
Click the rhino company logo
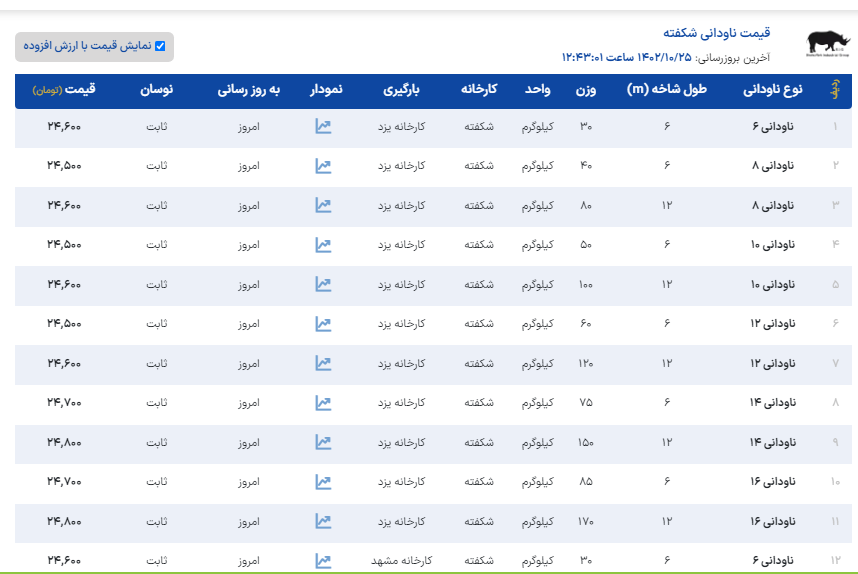coord(825,42)
